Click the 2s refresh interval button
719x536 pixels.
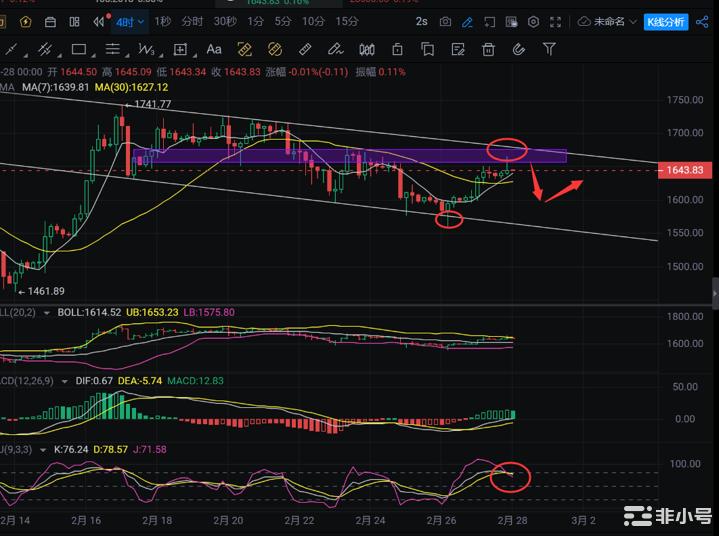pos(421,21)
